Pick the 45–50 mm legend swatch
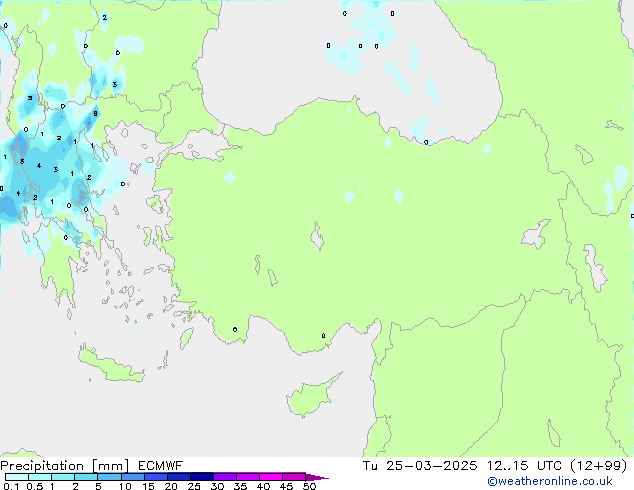Viewport: 634px width, 490px height. coord(294,477)
